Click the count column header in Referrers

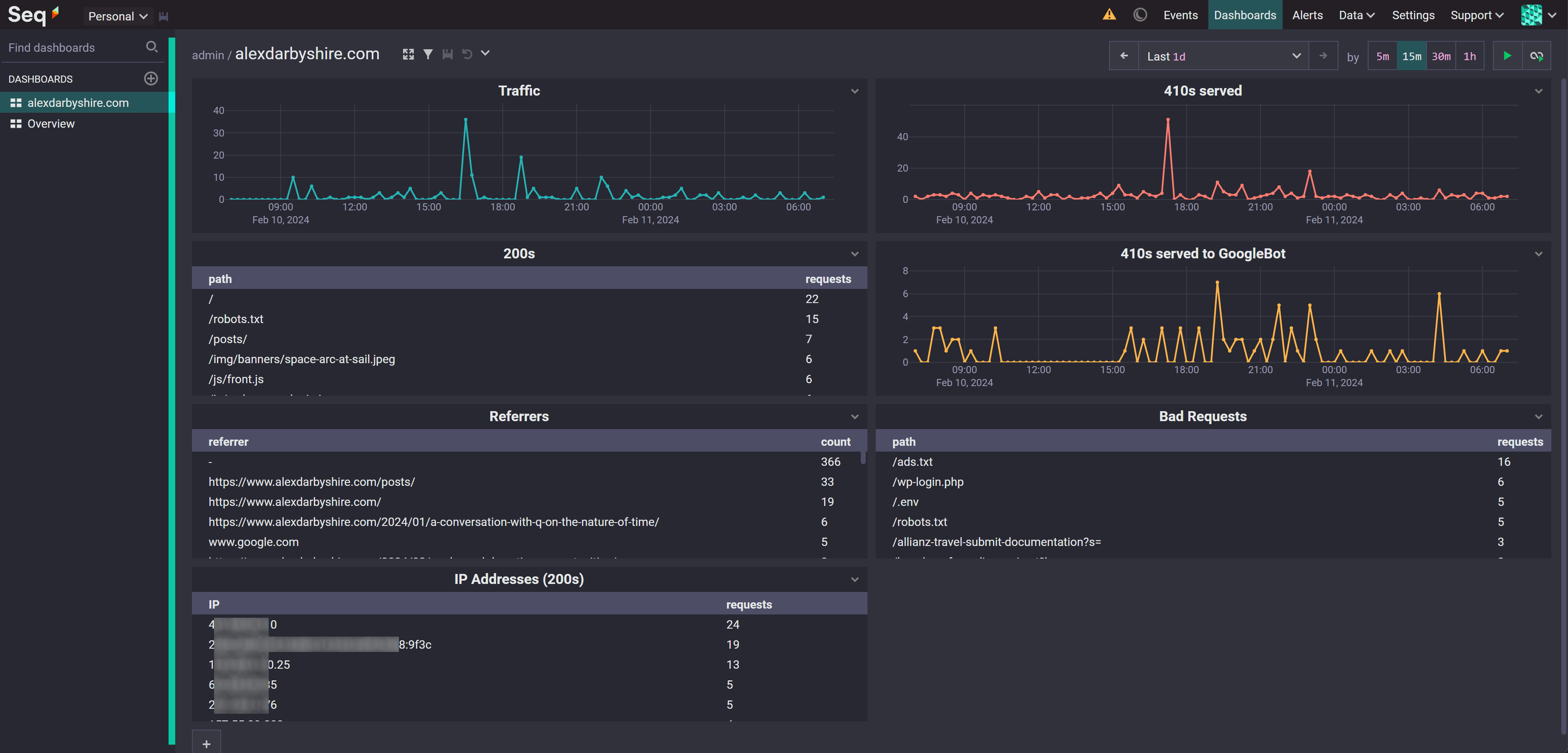tap(835, 441)
